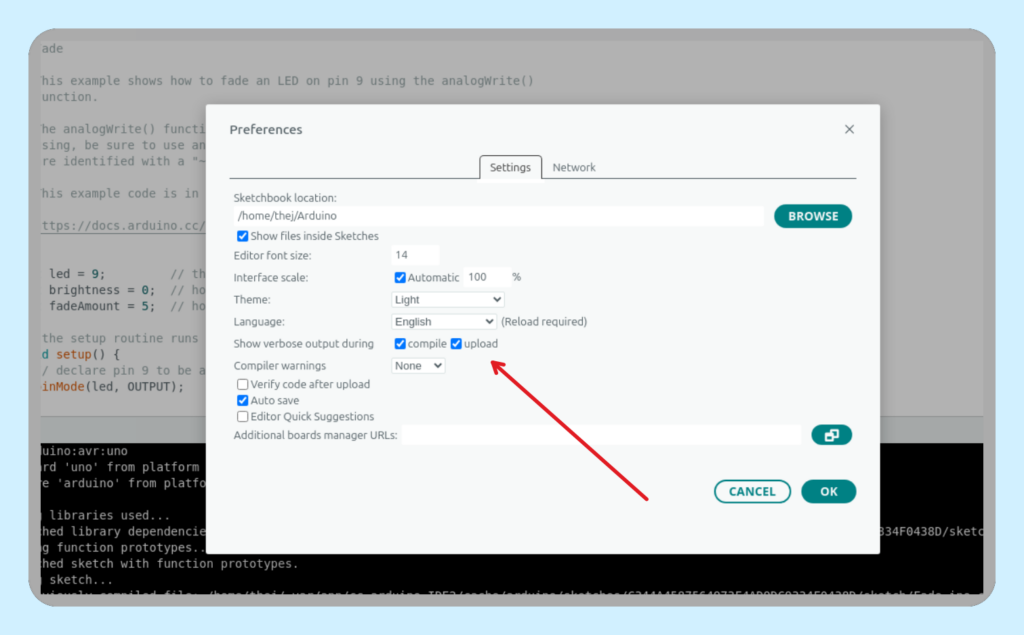The width and height of the screenshot is (1024, 635).
Task: Confirm preferences with OK button
Action: pyautogui.click(x=828, y=491)
